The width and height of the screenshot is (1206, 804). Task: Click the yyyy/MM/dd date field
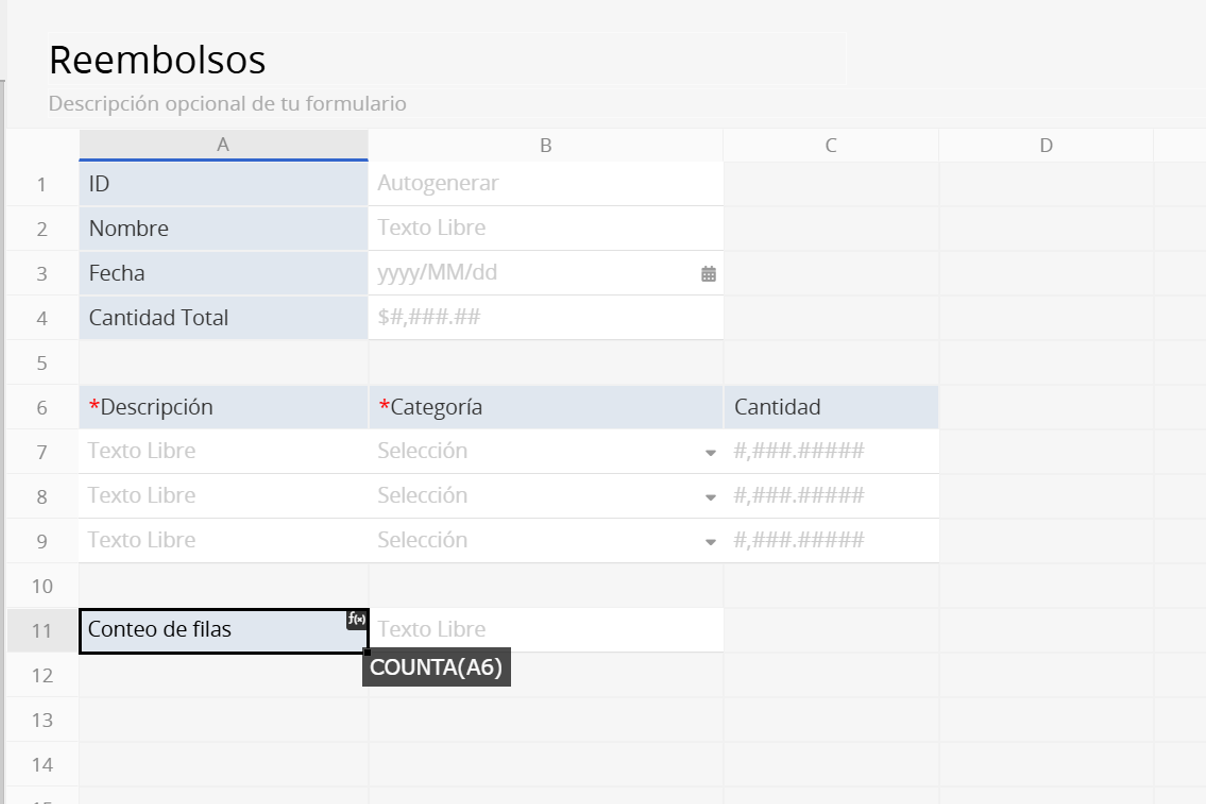pyautogui.click(x=530, y=273)
